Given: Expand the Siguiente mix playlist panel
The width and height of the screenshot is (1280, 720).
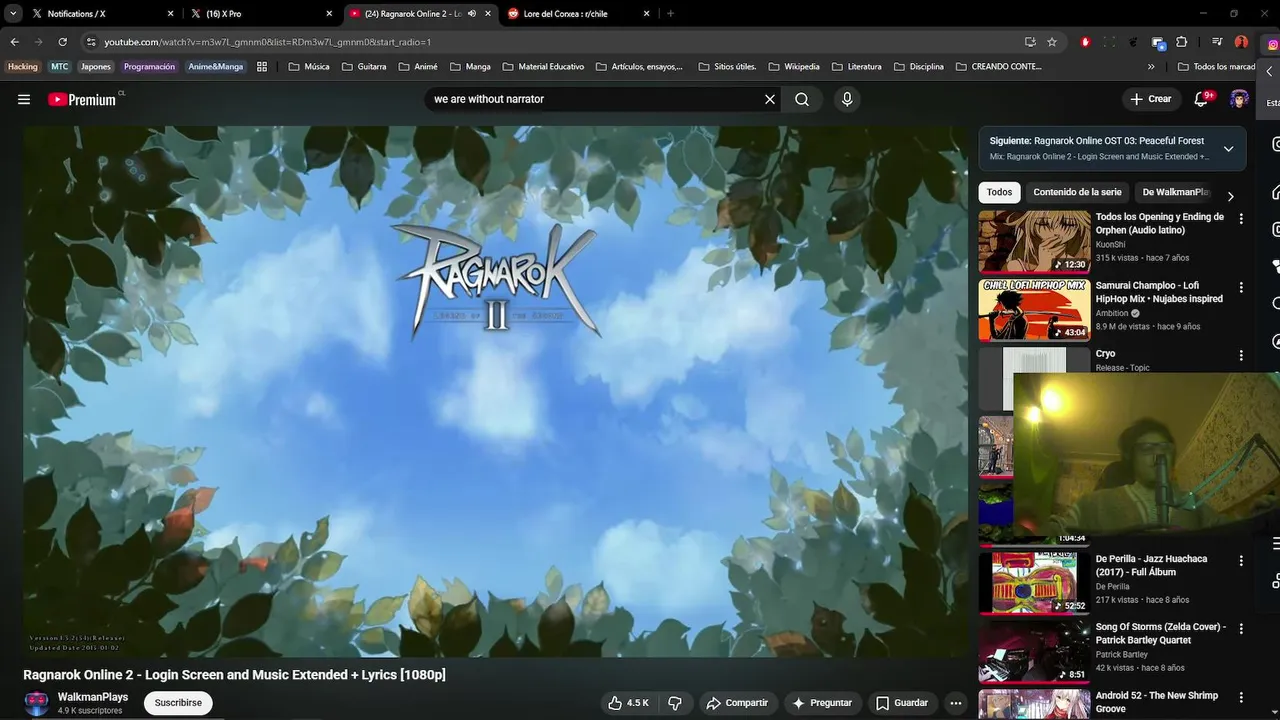Looking at the screenshot, I should pyautogui.click(x=1229, y=149).
